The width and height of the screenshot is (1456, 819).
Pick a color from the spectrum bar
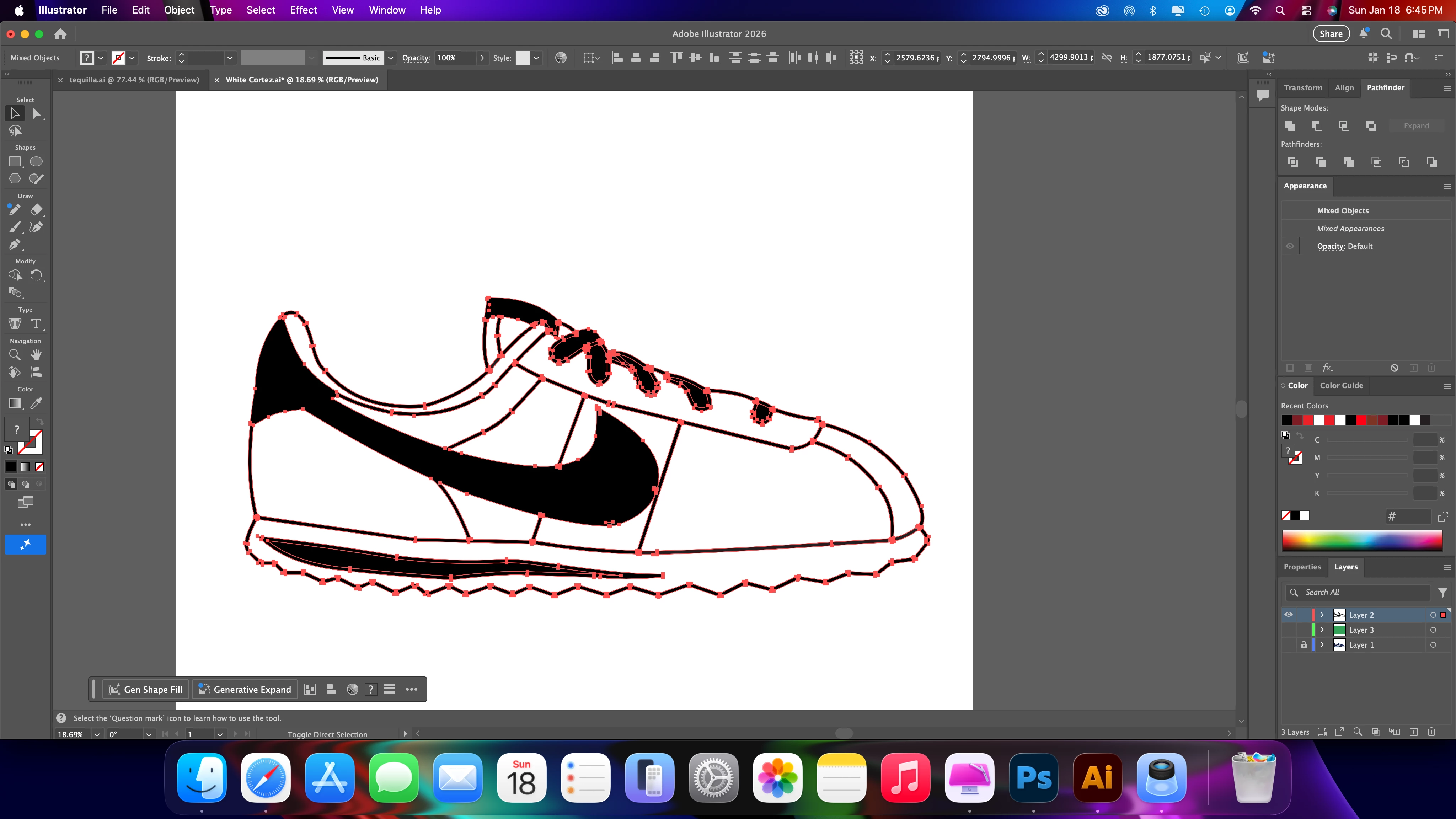click(1362, 540)
